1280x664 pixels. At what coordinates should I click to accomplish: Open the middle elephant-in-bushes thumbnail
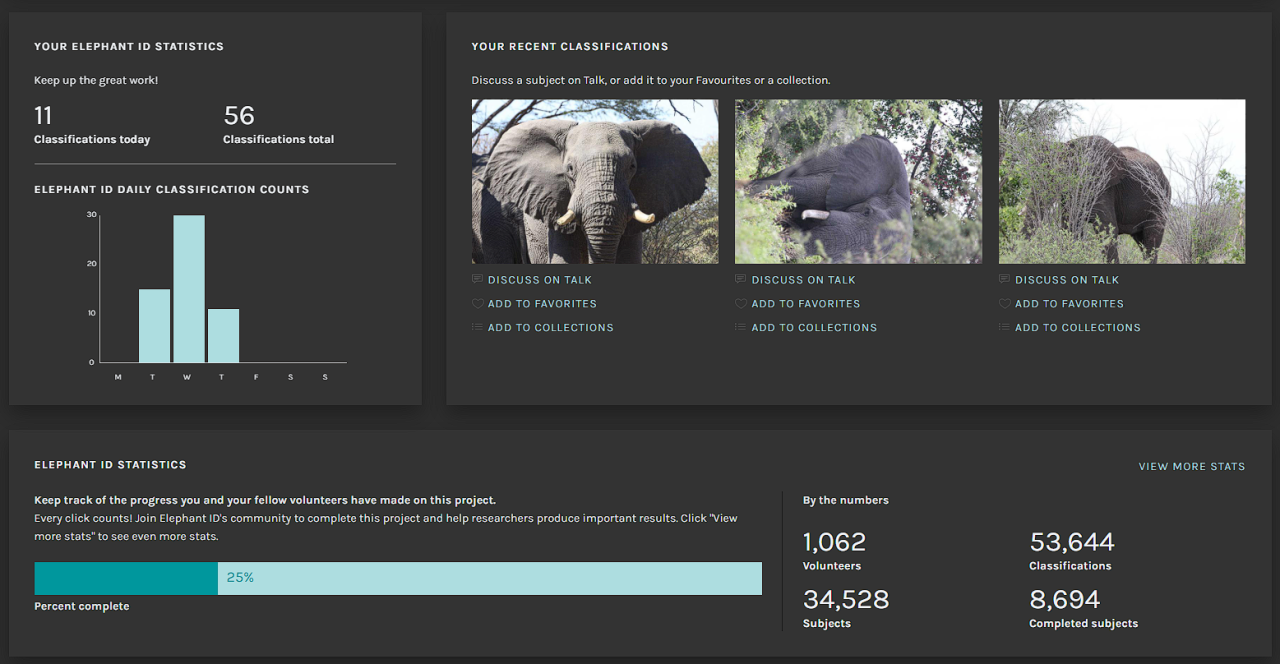click(858, 181)
